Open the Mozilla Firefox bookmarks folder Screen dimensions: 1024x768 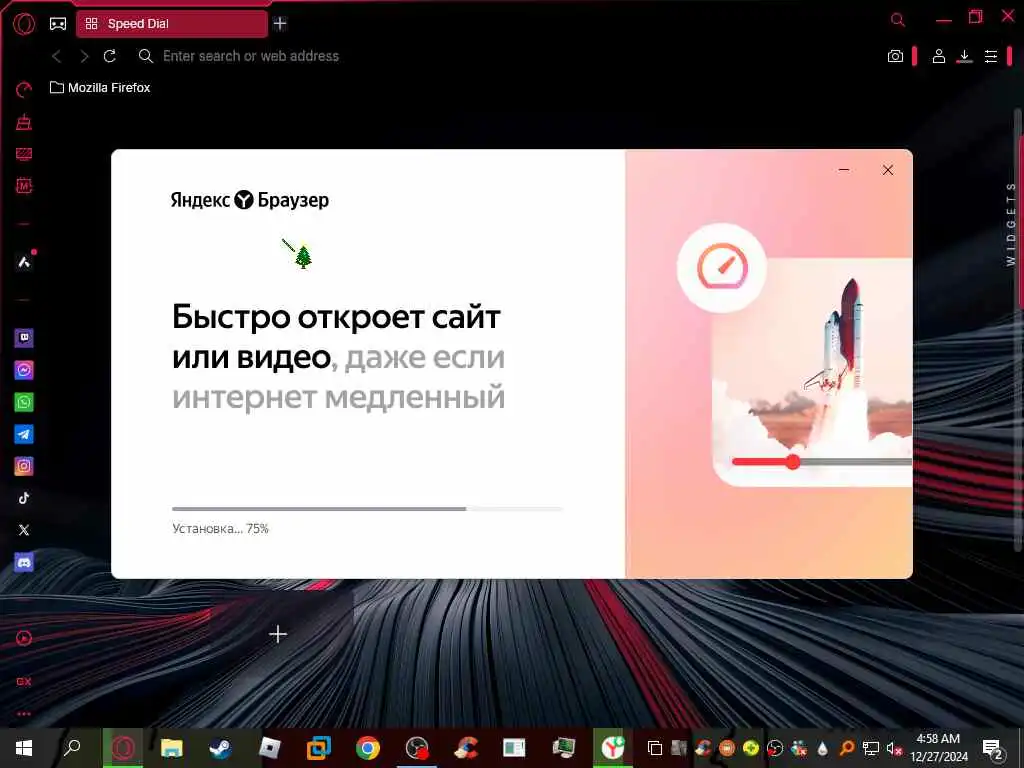point(100,88)
